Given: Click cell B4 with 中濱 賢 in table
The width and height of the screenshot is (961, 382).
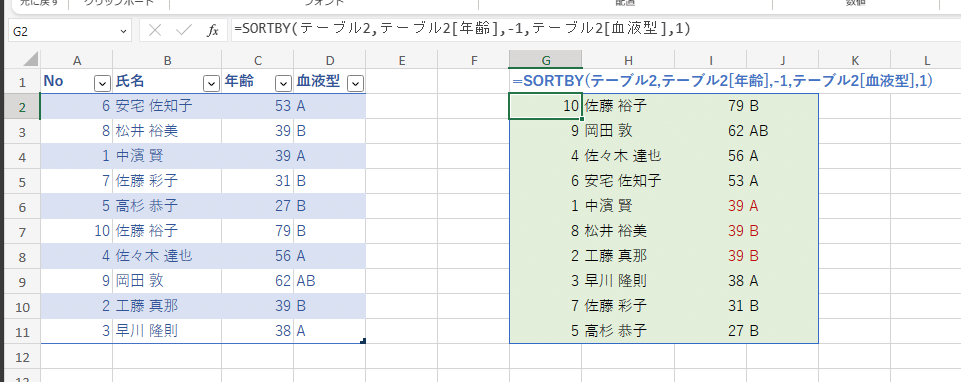Looking at the screenshot, I should (x=167, y=156).
